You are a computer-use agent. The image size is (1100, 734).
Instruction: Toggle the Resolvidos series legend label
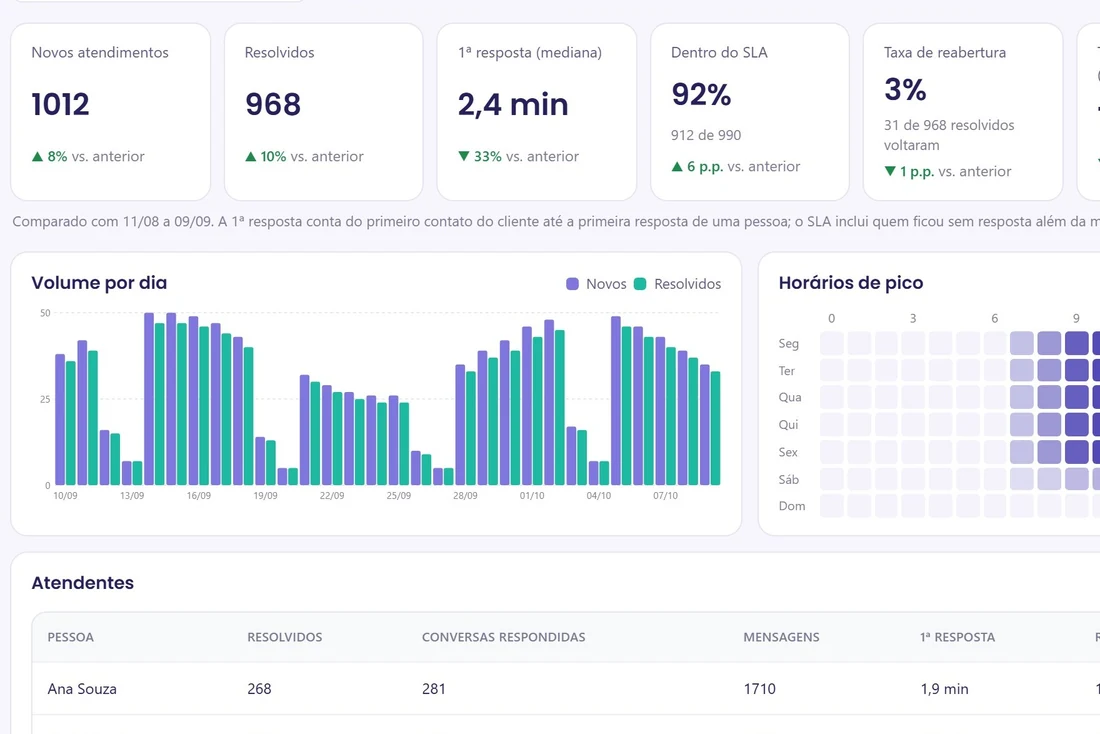[688, 284]
